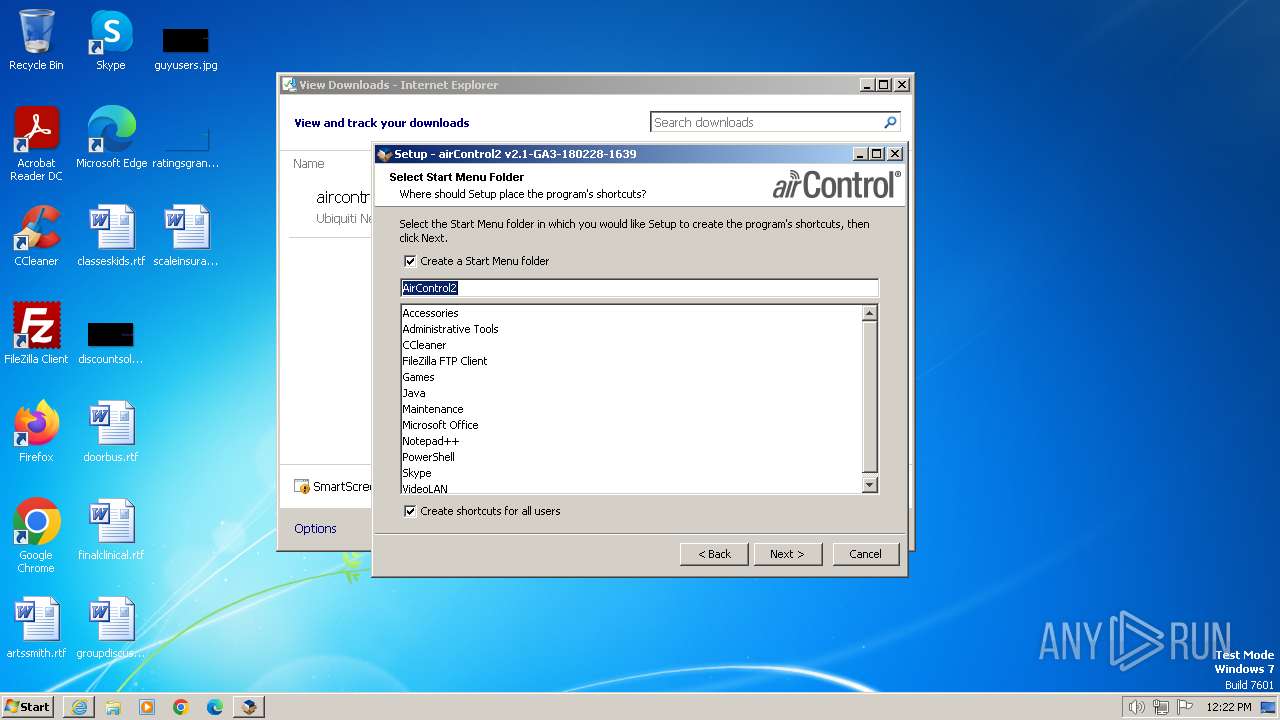Viewport: 1280px width, 720px height.
Task: Click Next to continue Setup
Action: (x=787, y=554)
